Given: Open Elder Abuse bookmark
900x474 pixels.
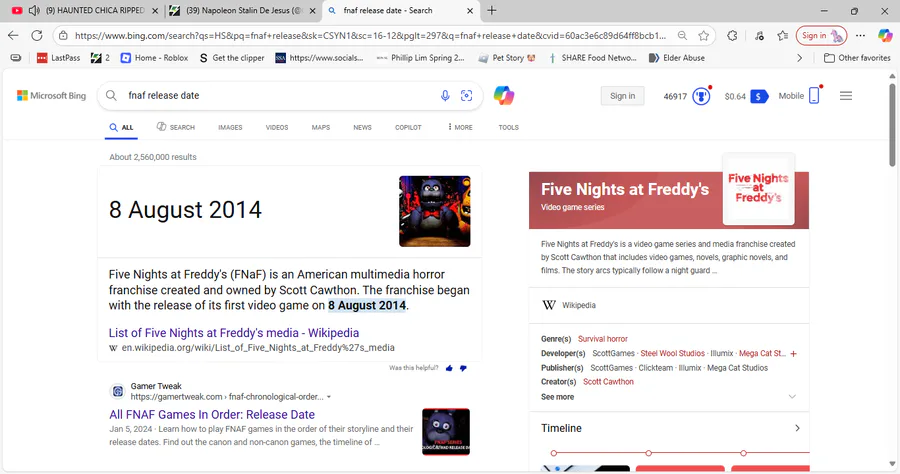Looking at the screenshot, I should 677,58.
